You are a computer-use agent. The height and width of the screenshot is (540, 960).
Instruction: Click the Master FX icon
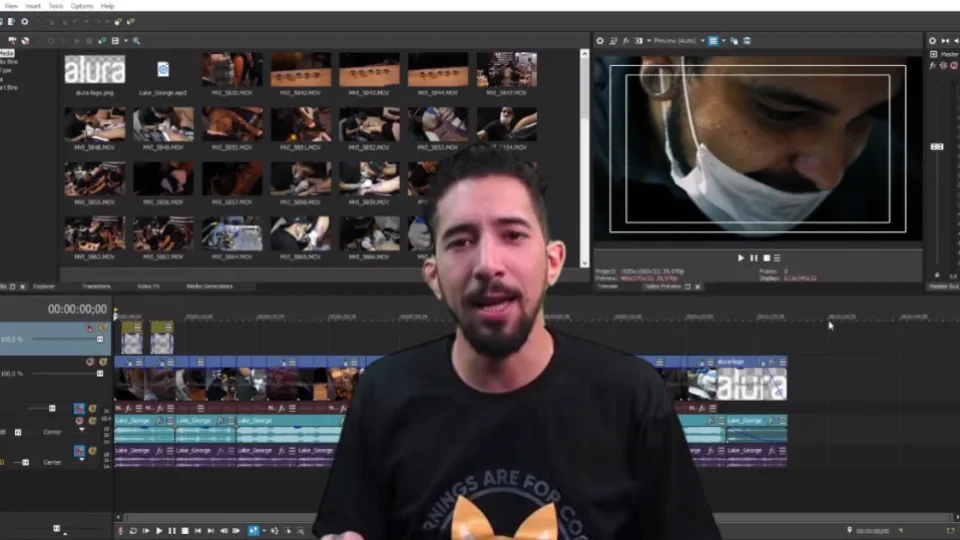(x=933, y=66)
